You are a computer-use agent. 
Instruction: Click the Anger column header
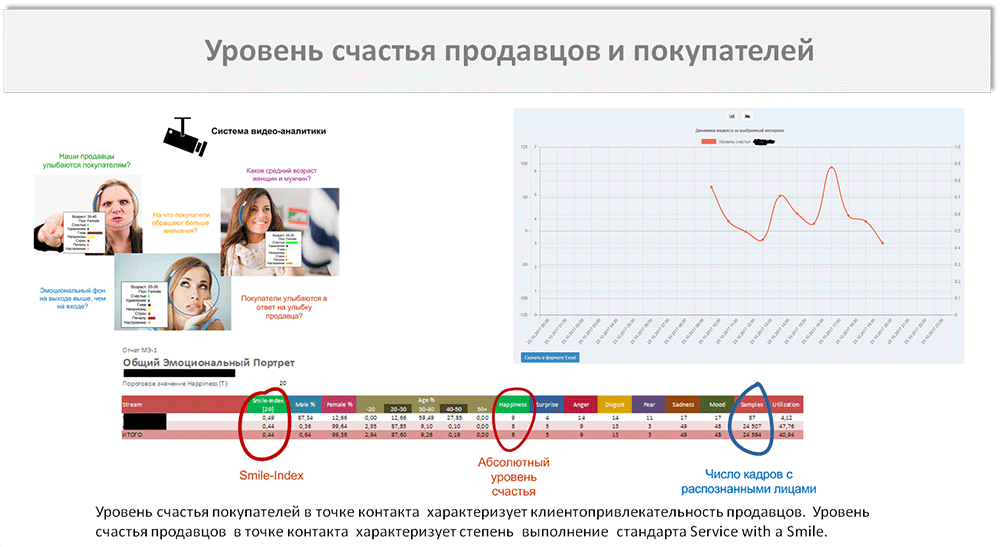click(x=580, y=405)
